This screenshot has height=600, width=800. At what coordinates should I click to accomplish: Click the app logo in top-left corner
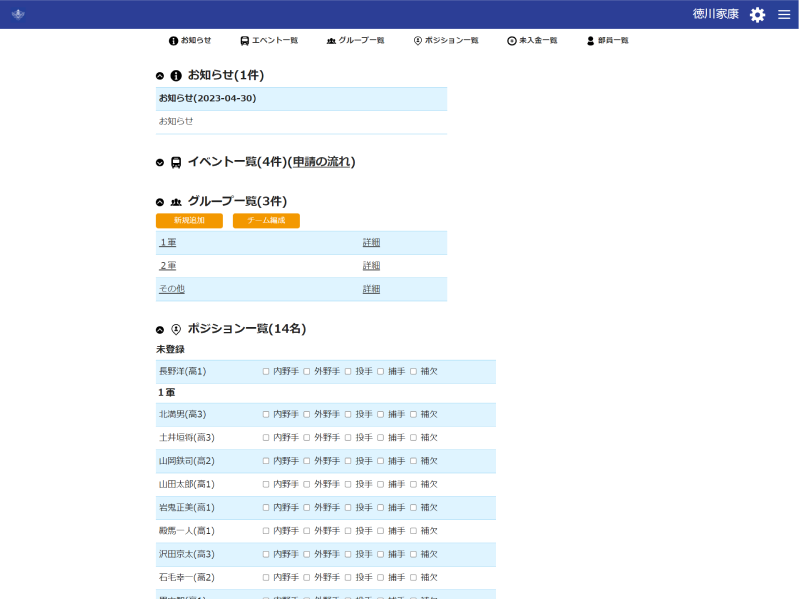(x=18, y=15)
